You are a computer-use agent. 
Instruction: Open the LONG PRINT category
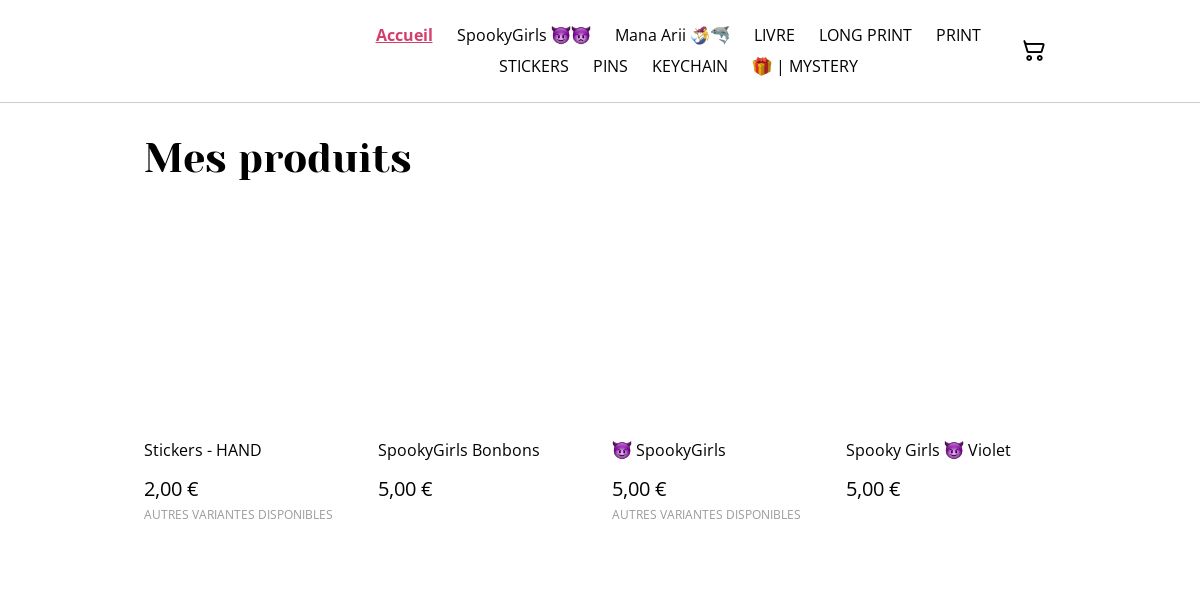[x=865, y=35]
